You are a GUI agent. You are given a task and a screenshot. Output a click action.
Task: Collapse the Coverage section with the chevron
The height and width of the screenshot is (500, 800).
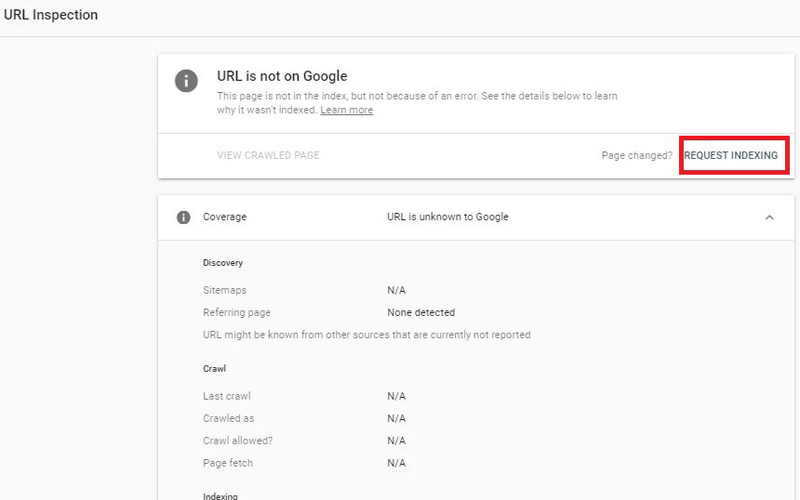[769, 217]
